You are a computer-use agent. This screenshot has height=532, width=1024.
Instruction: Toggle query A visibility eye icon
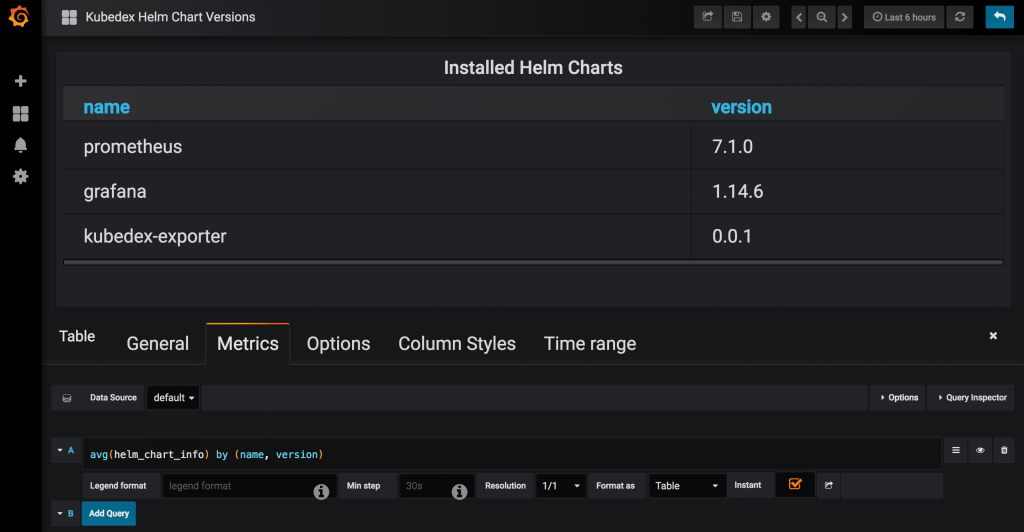pos(980,450)
